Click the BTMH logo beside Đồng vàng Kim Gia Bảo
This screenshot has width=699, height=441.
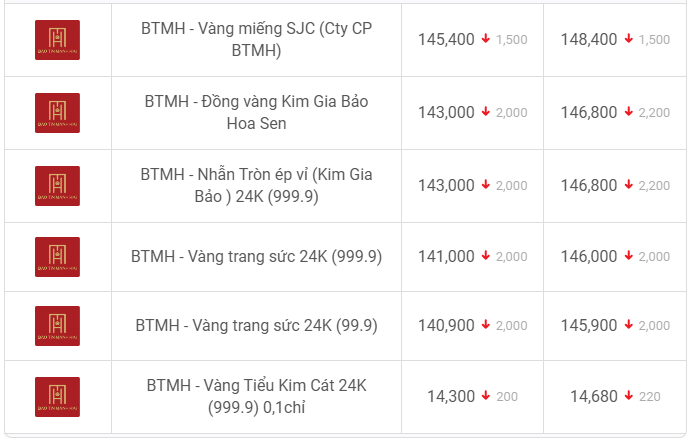[x=58, y=113]
